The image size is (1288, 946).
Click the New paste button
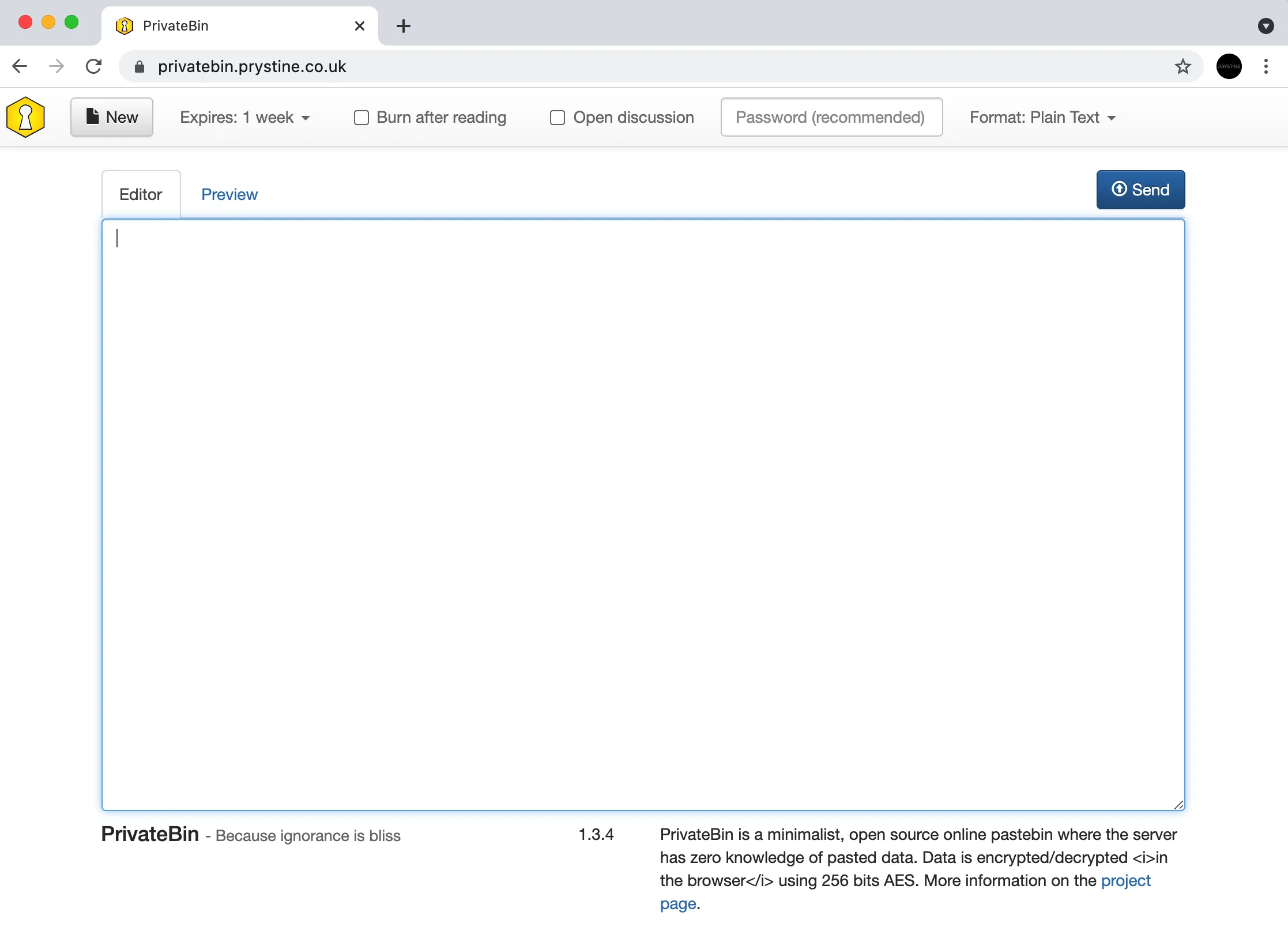(x=112, y=117)
